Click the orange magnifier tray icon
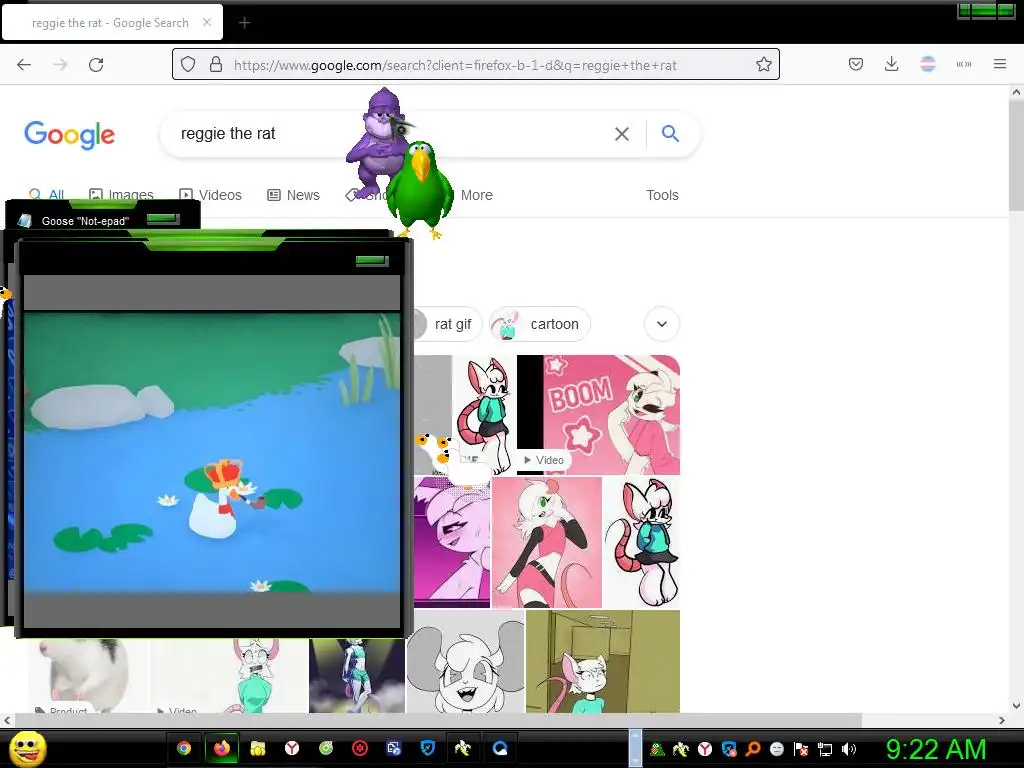Viewport: 1024px width, 768px height. point(753,749)
